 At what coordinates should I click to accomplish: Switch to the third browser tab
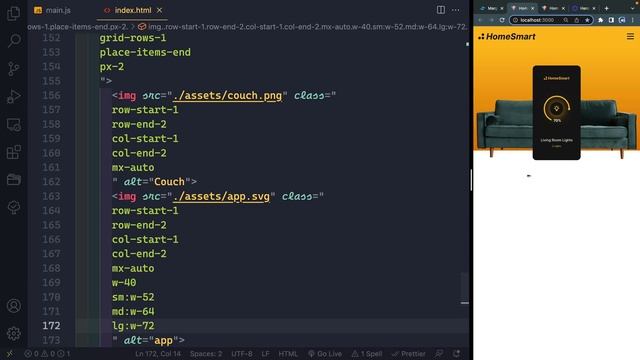point(553,8)
